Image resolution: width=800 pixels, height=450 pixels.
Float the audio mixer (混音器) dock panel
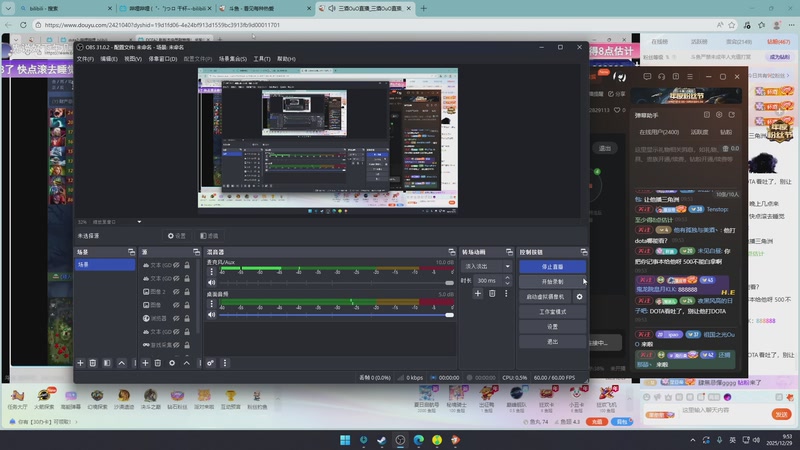[x=452, y=252]
